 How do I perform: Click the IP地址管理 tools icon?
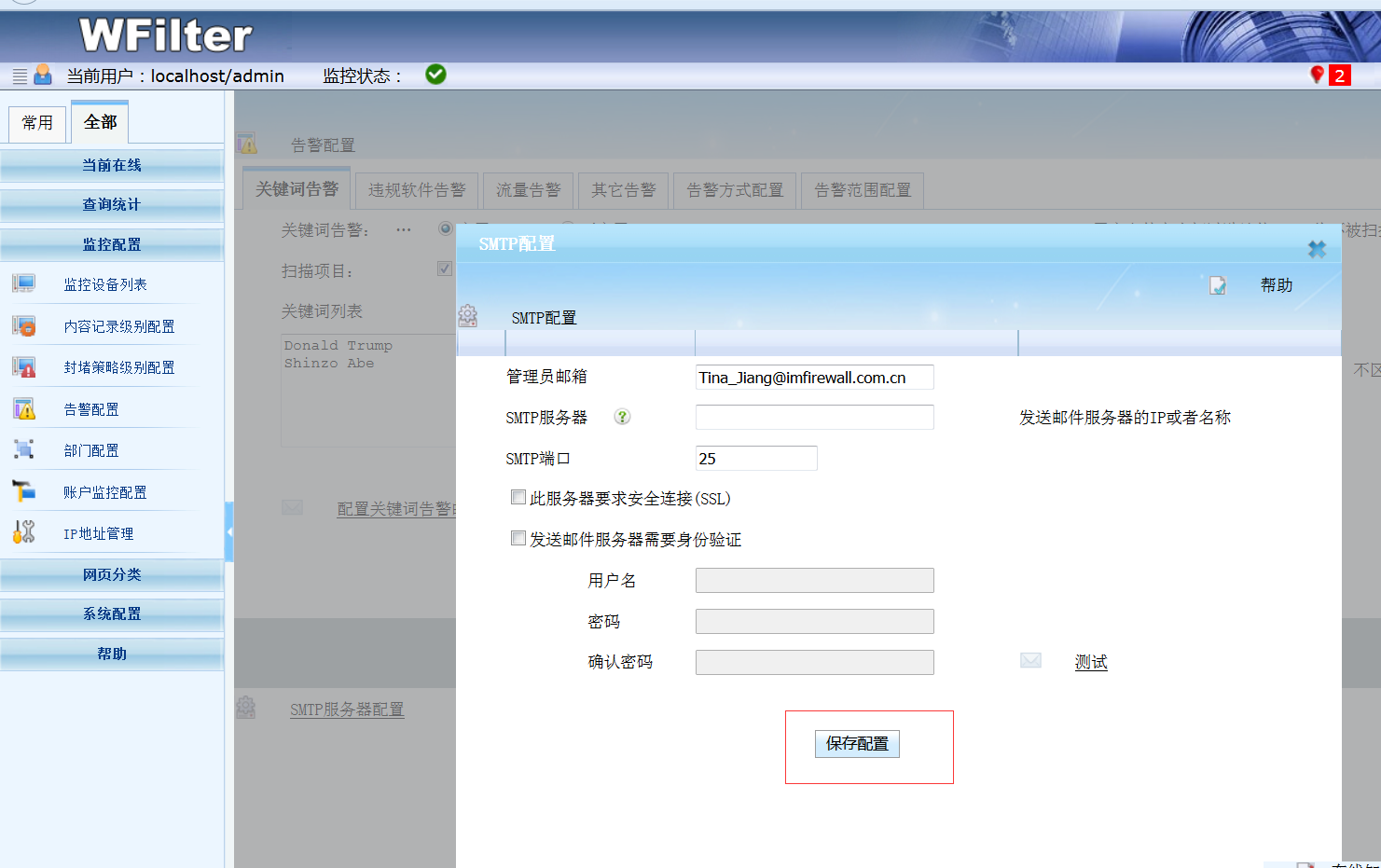coord(24,532)
